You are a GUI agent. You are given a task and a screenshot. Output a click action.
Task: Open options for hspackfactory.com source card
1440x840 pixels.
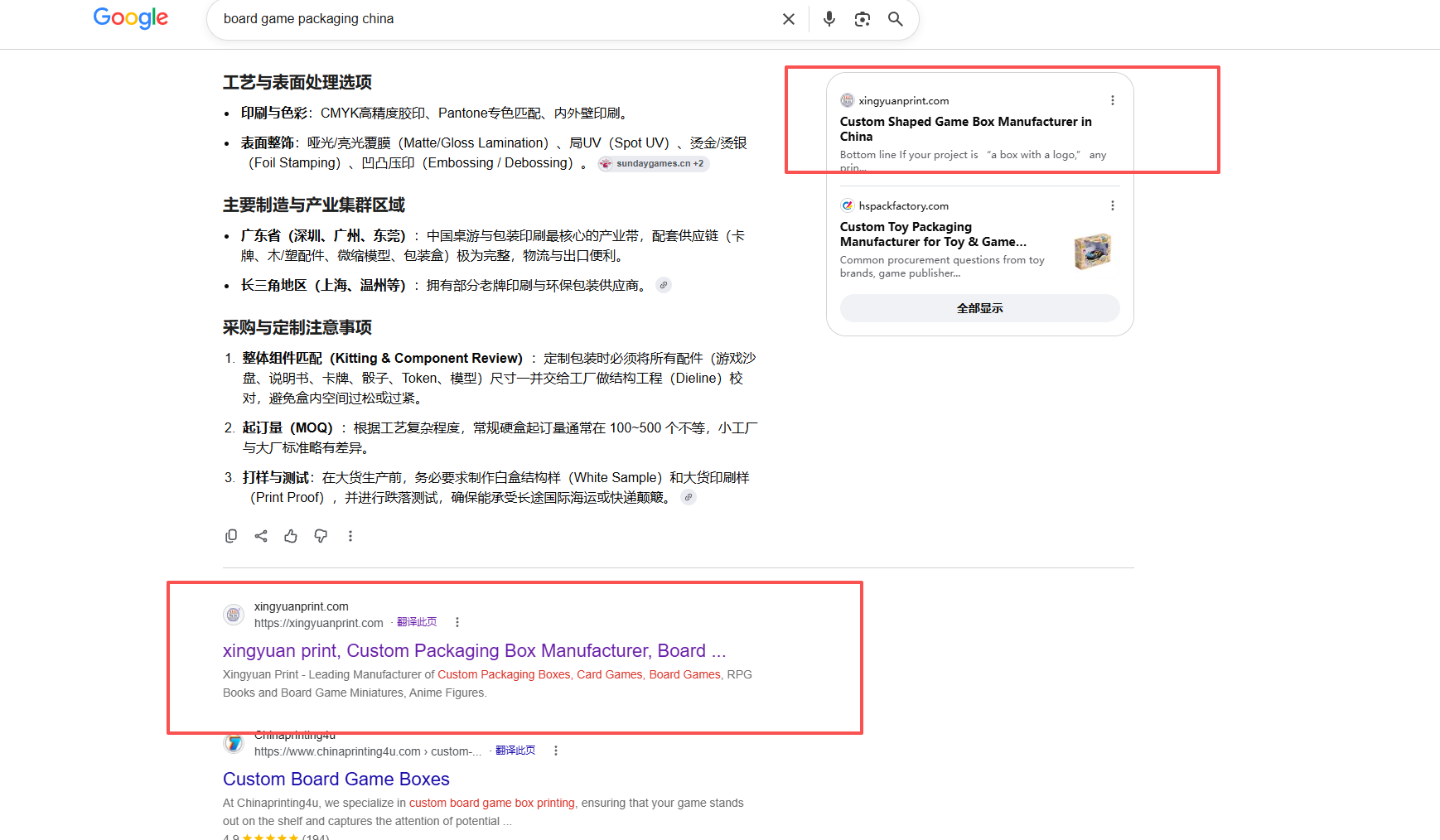point(1113,205)
